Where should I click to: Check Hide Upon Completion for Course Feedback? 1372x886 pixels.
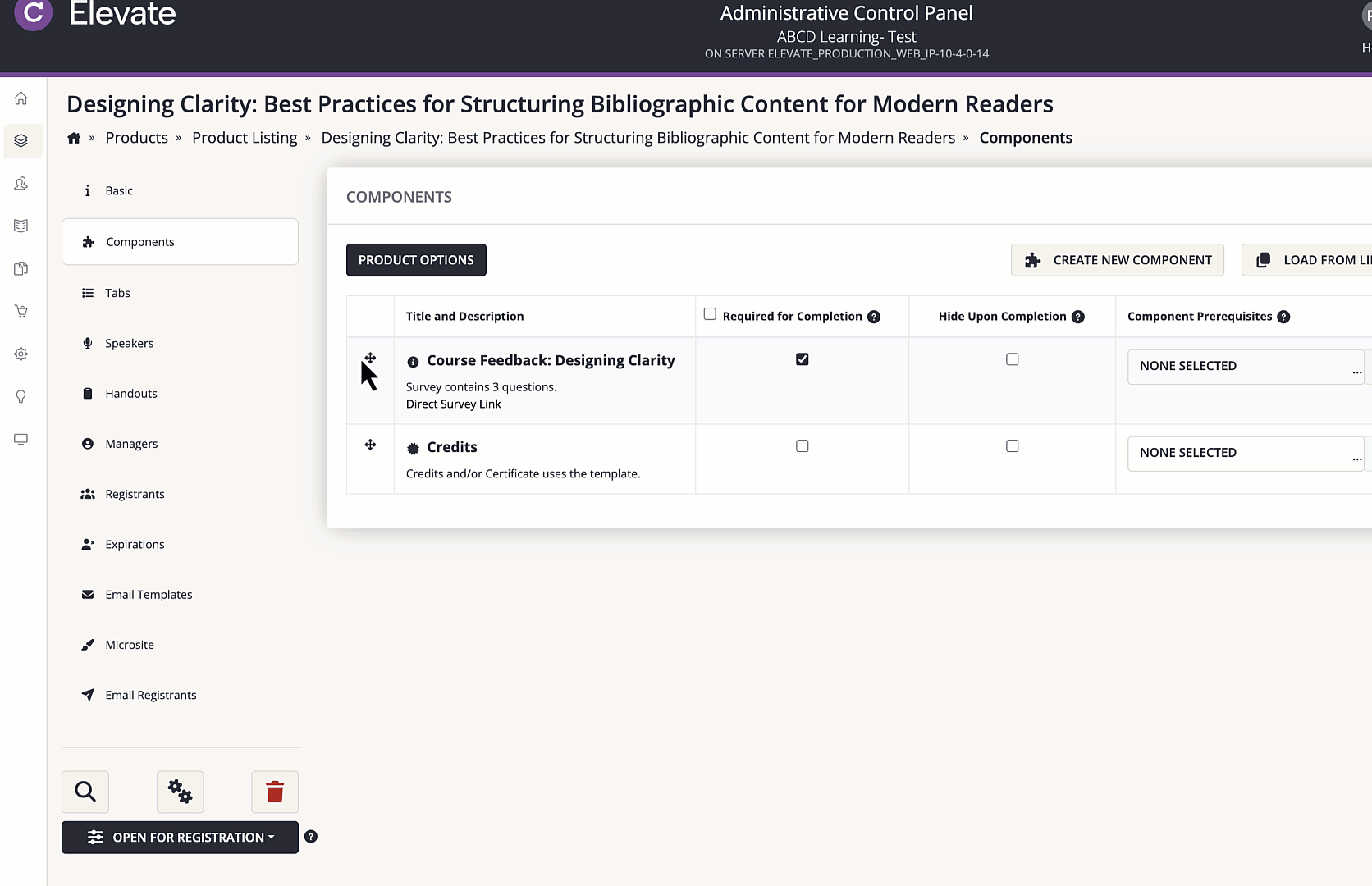(x=1013, y=359)
